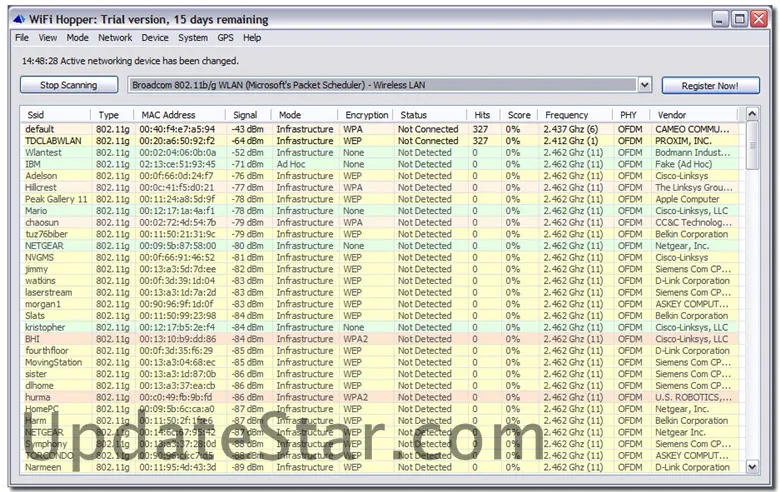Sort by the PHY column header
Image resolution: width=780 pixels, height=492 pixels.
pos(631,115)
